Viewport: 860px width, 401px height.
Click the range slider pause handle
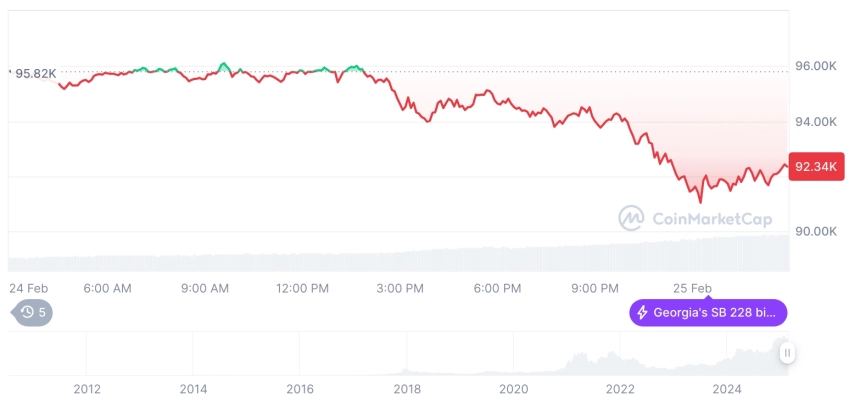[787, 353]
